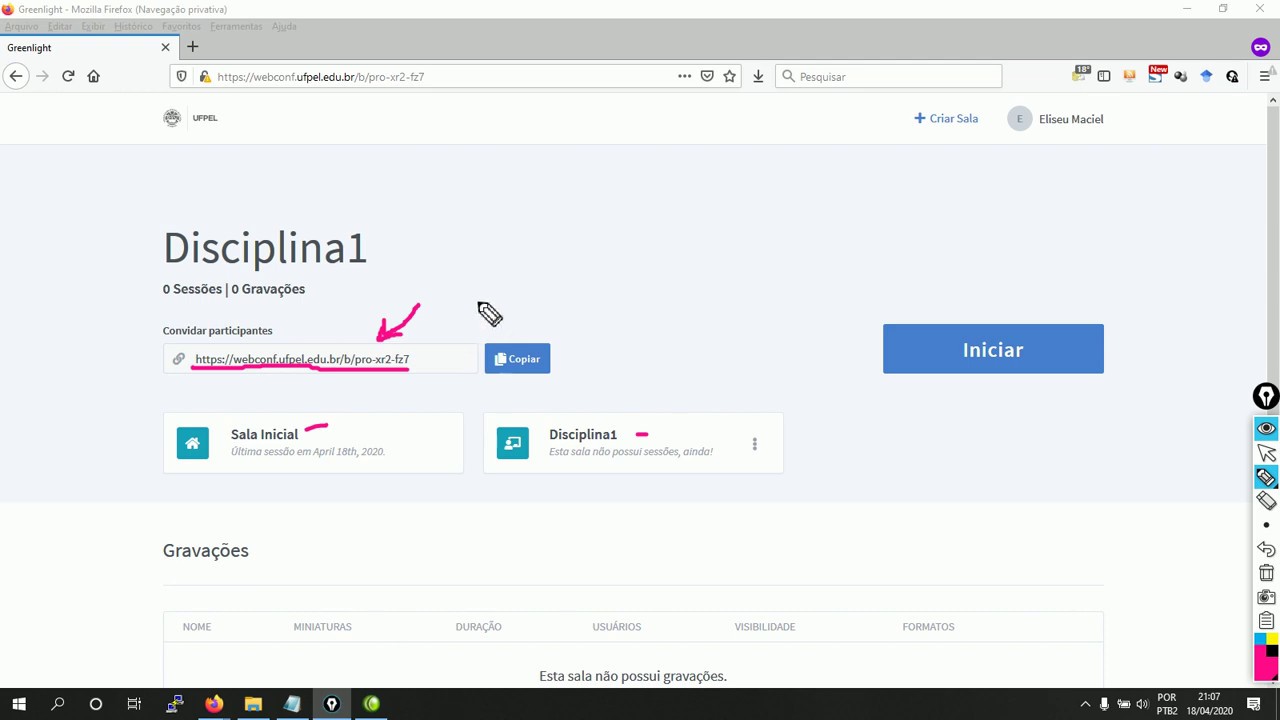1280x720 pixels.
Task: Bookmark this page with the star icon
Action: click(x=730, y=76)
